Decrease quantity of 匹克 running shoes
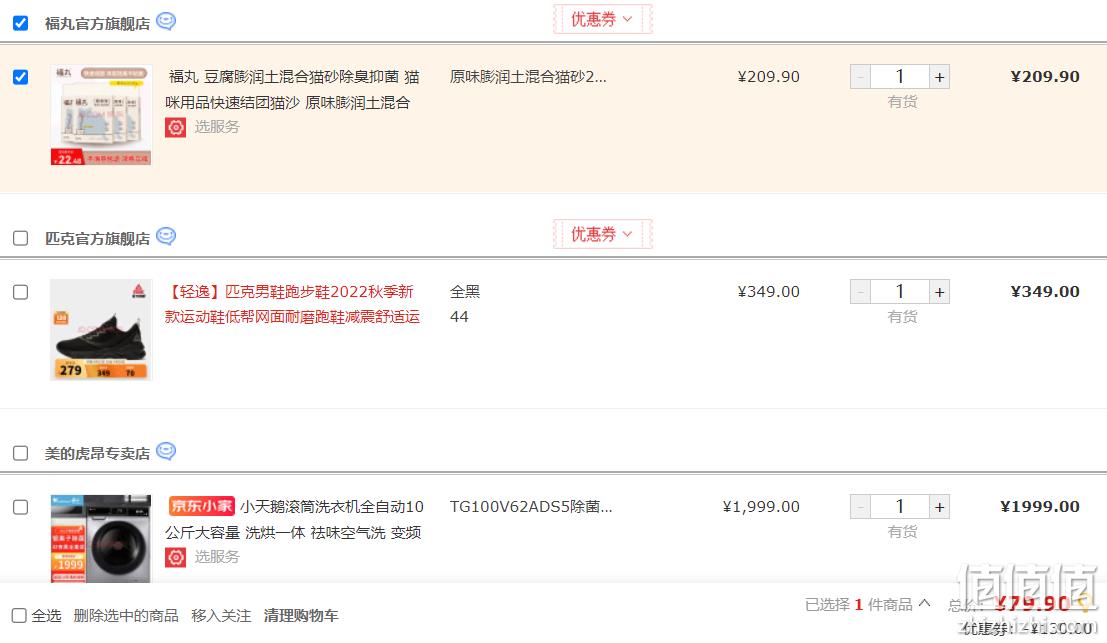 (x=860, y=292)
